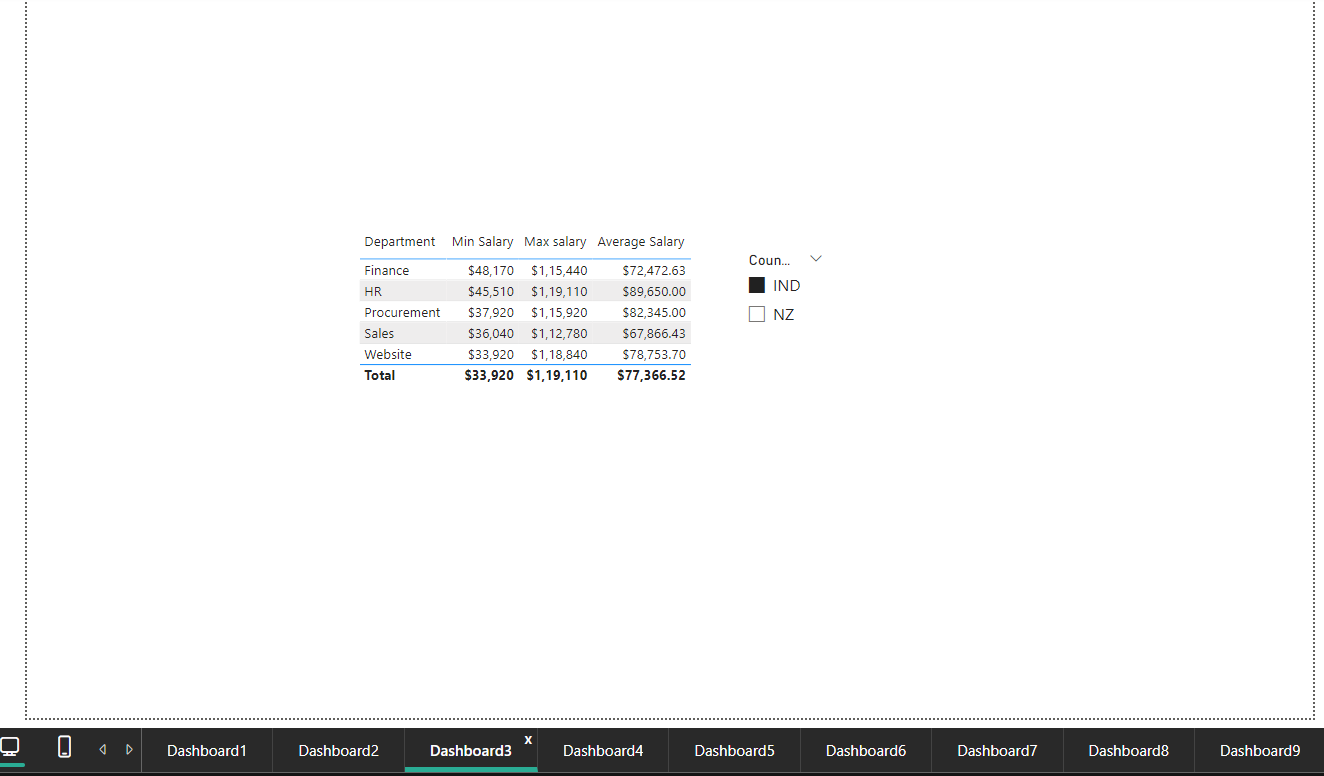This screenshot has width=1324, height=776.
Task: Switch to the Dashboard5 tab
Action: coord(734,750)
